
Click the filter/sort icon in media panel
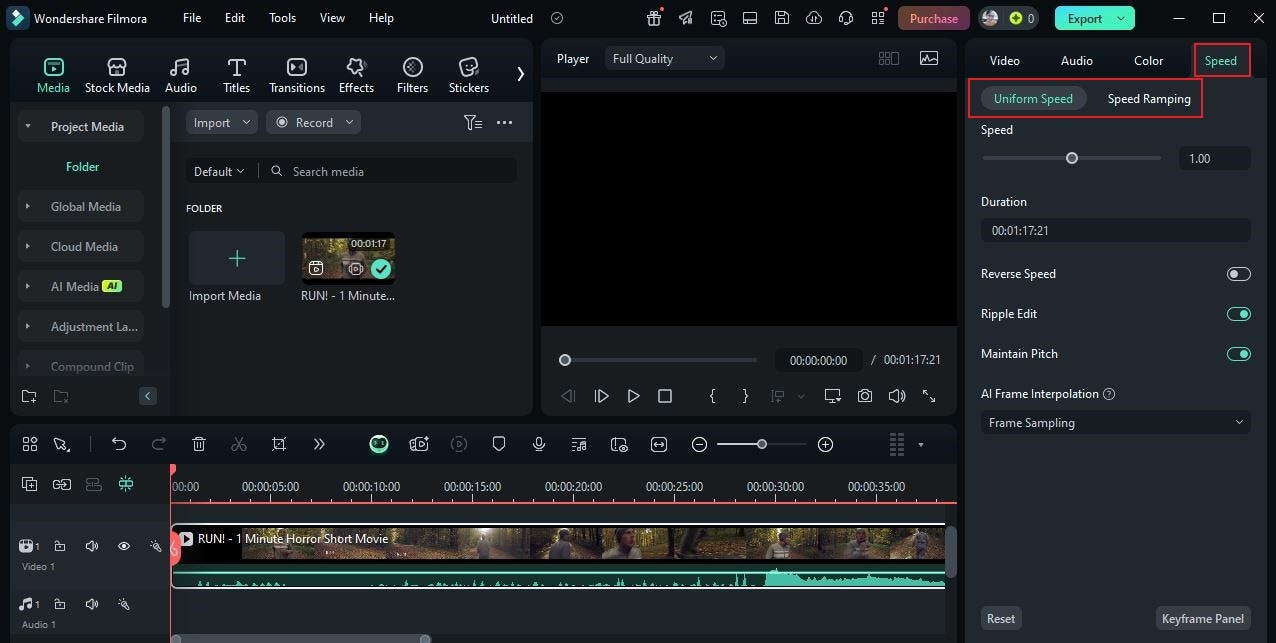pos(473,122)
